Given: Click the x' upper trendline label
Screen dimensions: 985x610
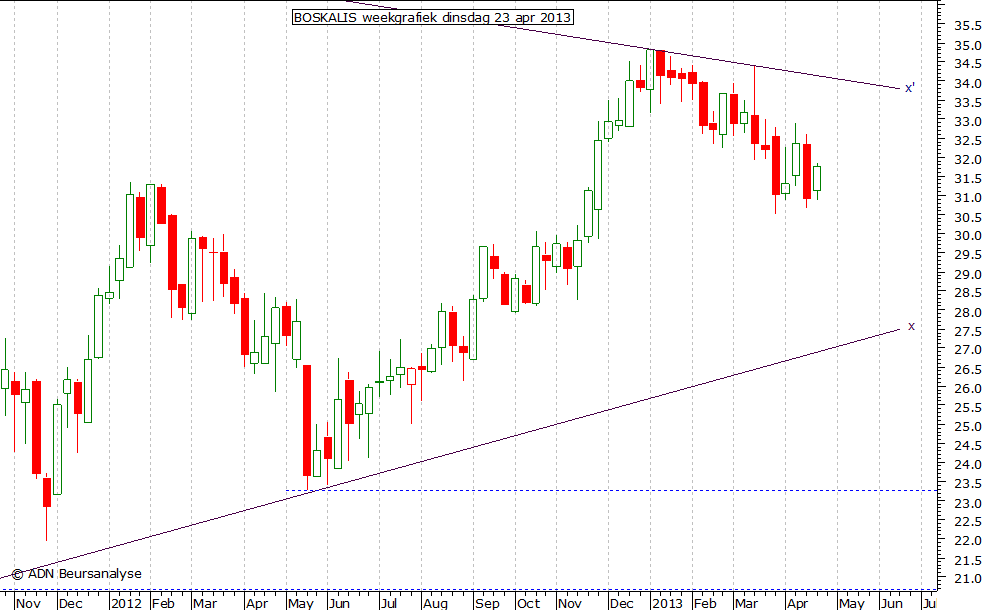Looking at the screenshot, I should (910, 88).
